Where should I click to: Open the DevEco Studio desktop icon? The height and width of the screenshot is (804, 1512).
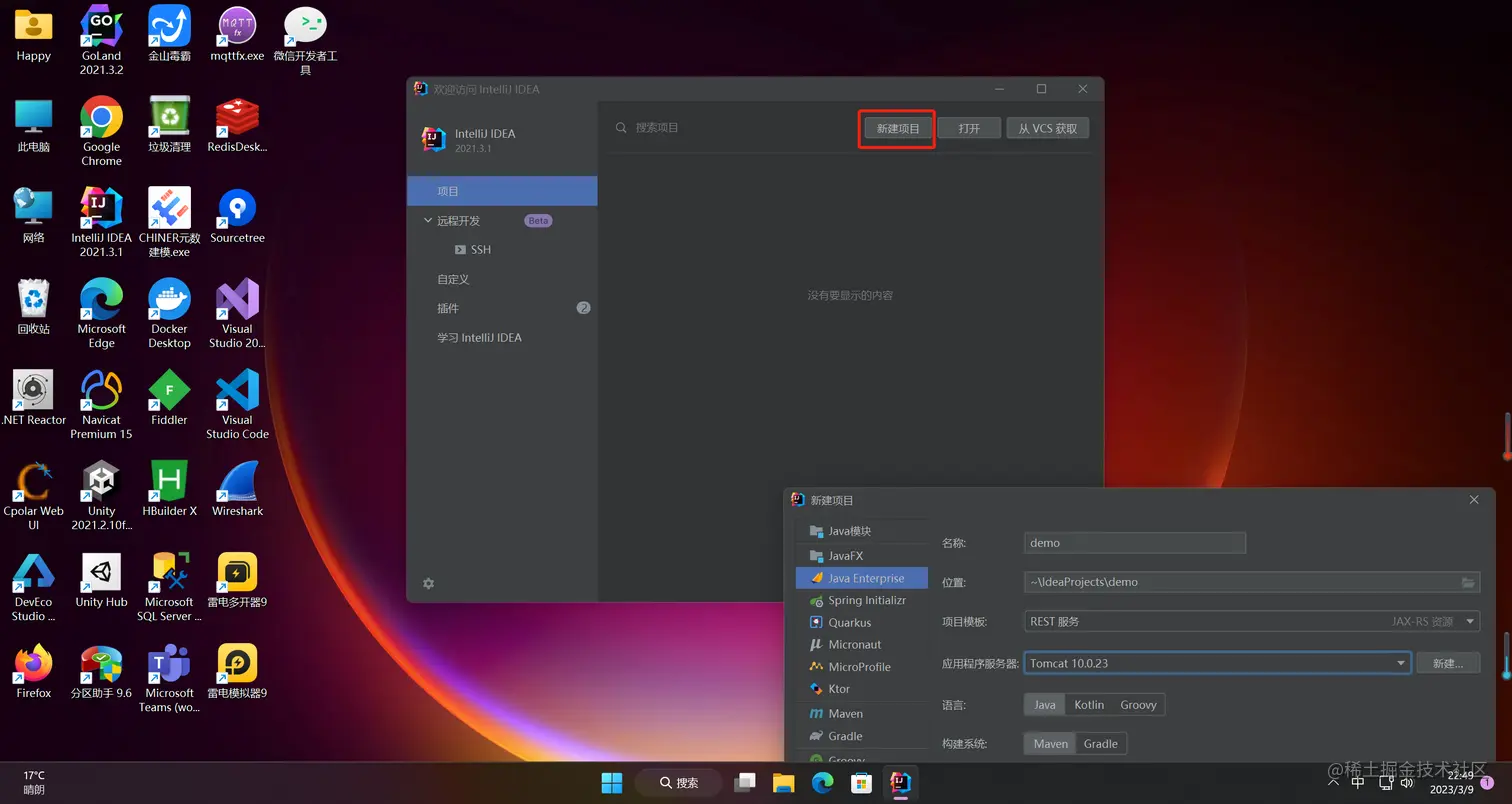click(33, 587)
